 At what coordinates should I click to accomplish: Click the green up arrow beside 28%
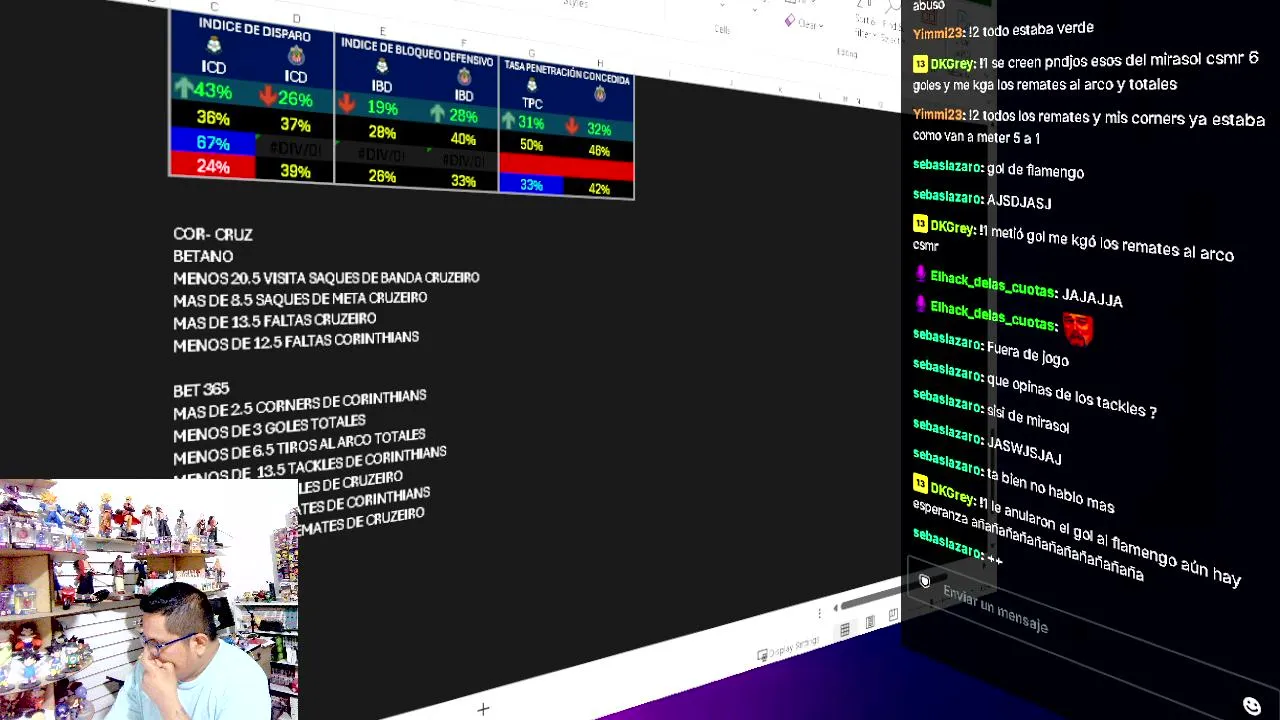pyautogui.click(x=437, y=113)
